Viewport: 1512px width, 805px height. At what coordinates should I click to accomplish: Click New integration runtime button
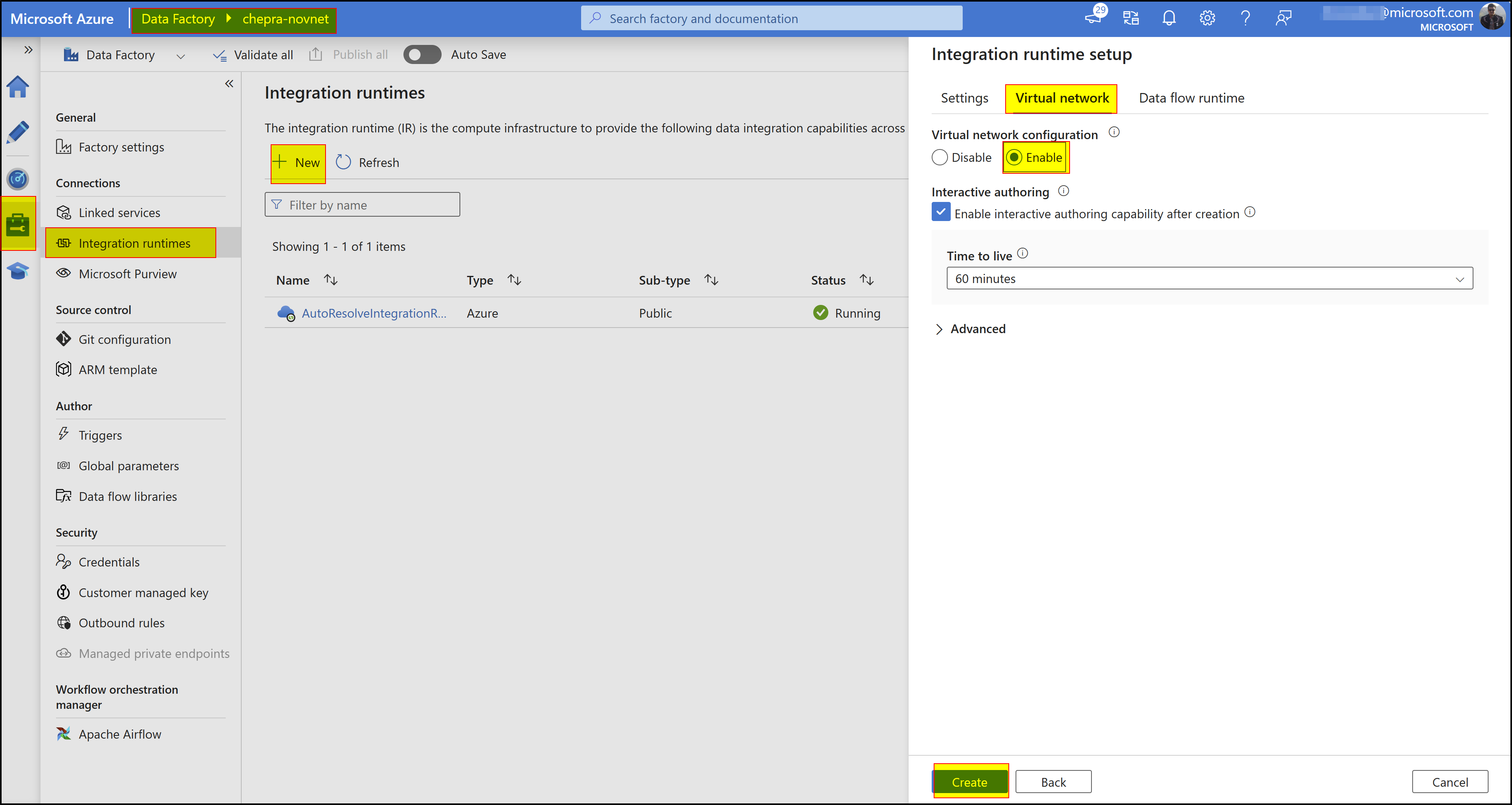(298, 163)
